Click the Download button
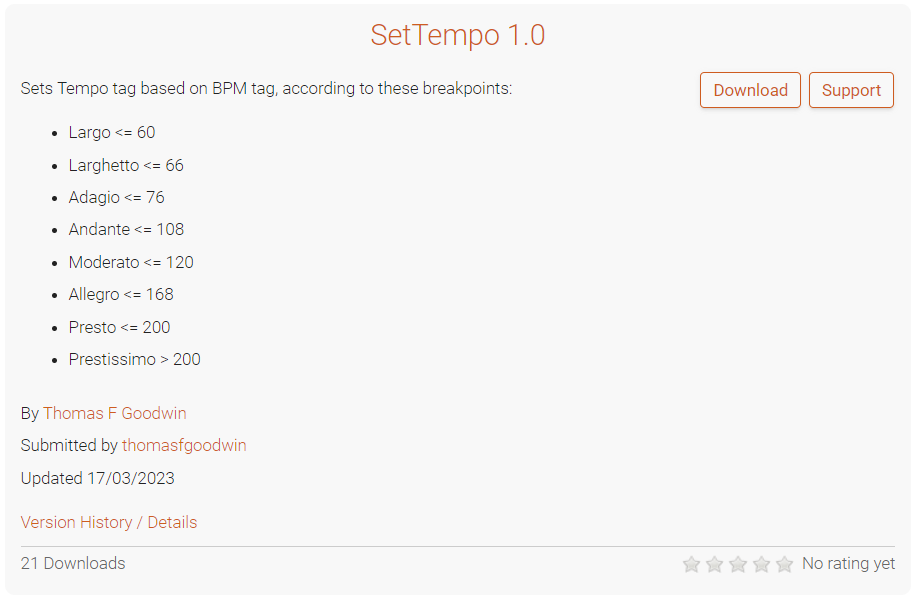914x596 pixels. (750, 90)
